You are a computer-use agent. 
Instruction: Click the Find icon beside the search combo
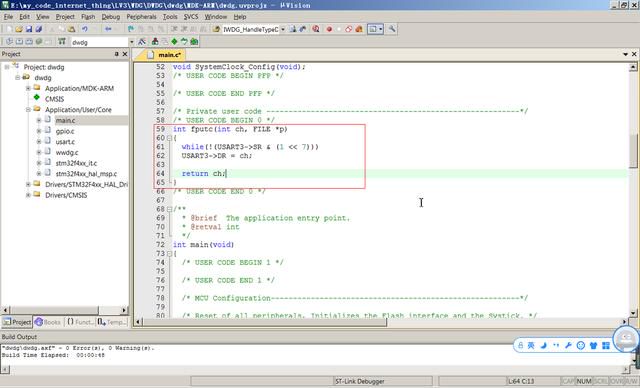293,29
